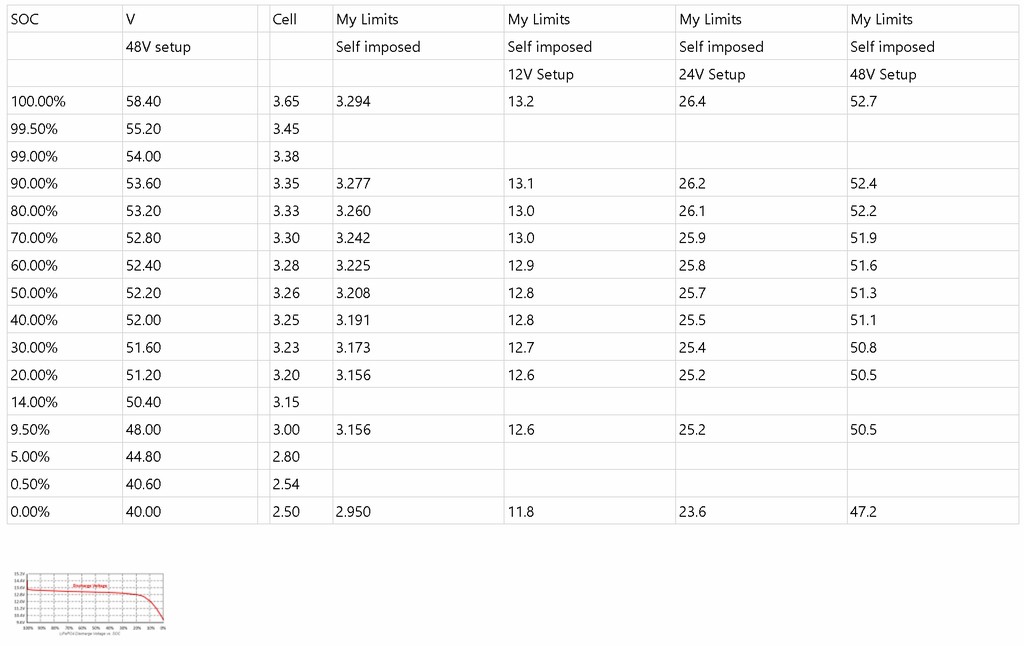Select the 12V Setup header cell
Image resolution: width=1024 pixels, height=646 pixels.
pos(589,74)
